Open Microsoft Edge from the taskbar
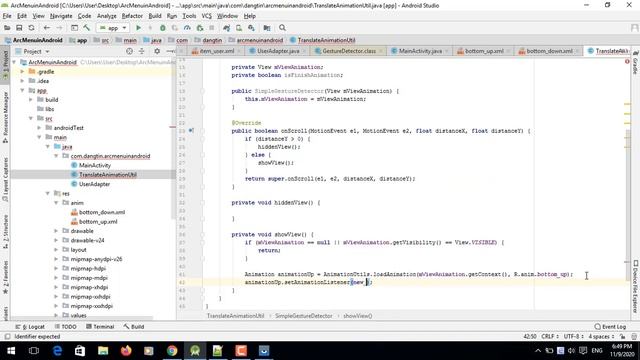 point(57,351)
